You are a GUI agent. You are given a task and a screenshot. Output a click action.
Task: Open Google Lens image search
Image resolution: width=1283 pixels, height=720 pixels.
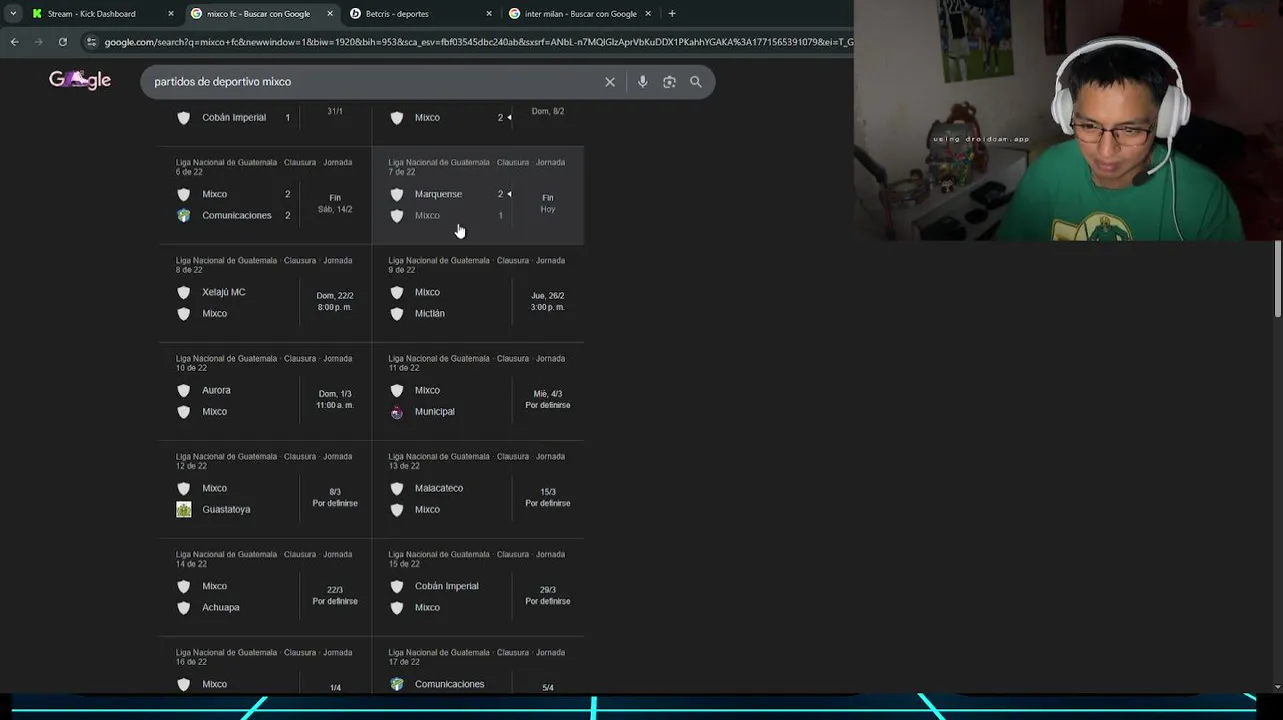point(669,82)
